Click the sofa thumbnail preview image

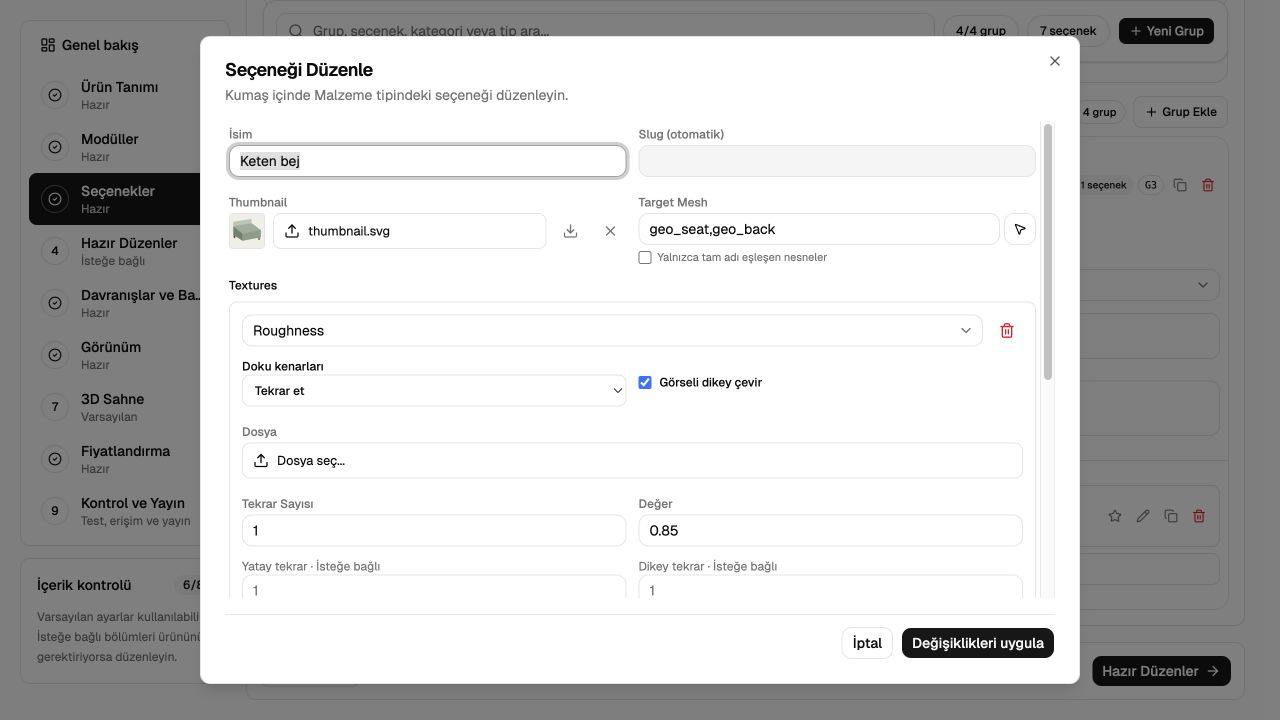click(247, 231)
